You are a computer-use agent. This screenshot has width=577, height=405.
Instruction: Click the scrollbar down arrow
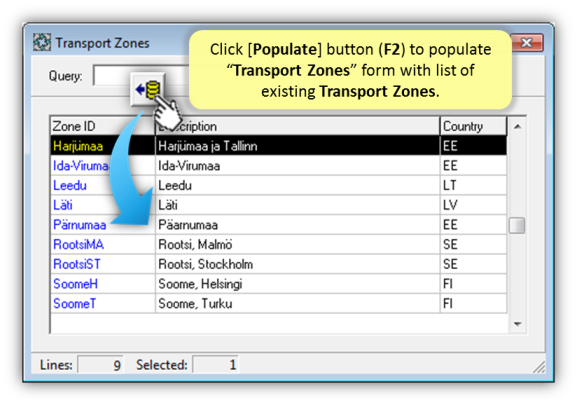pyautogui.click(x=517, y=324)
